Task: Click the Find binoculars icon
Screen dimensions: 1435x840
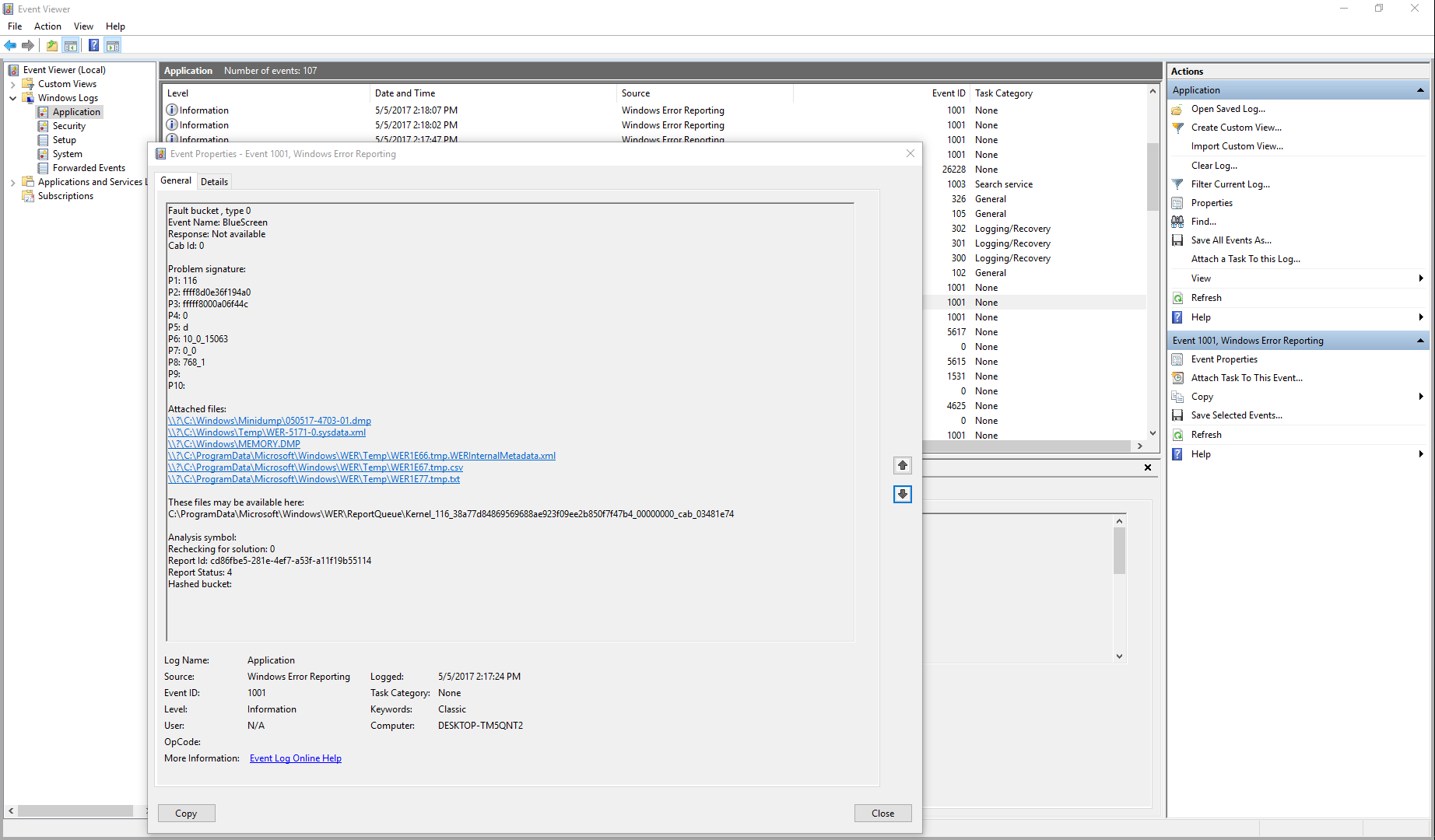Action: [1177, 222]
